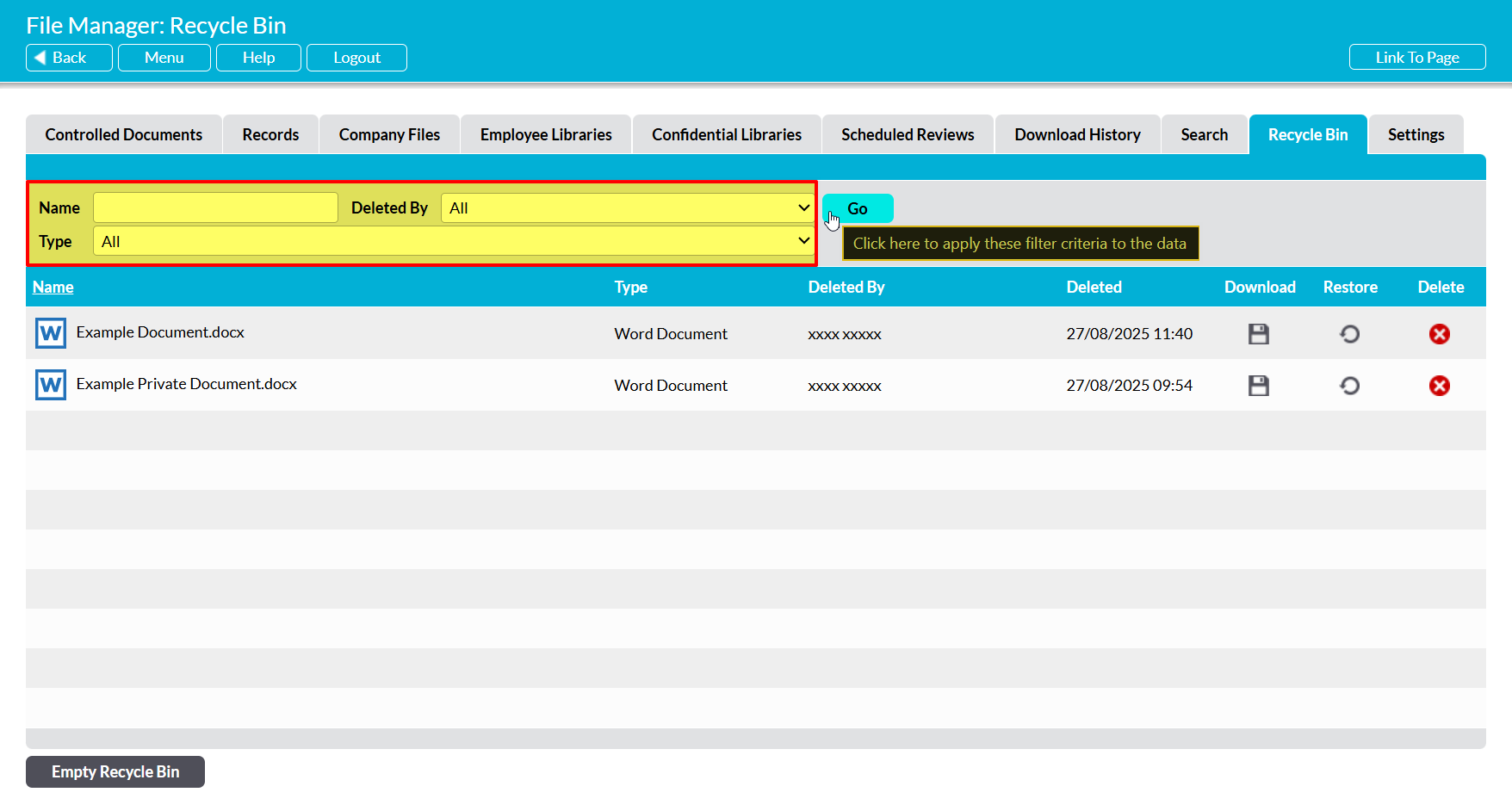Restore Example Private Document.docx

coord(1349,386)
